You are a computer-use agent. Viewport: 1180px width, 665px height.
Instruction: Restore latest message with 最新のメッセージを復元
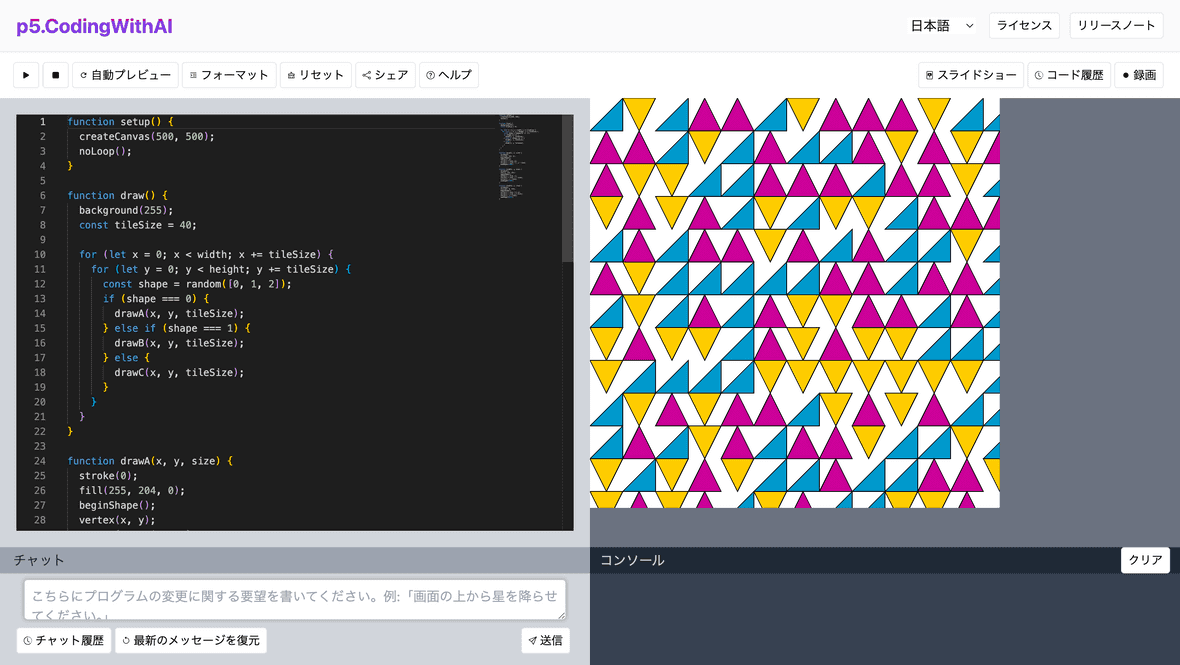190,640
